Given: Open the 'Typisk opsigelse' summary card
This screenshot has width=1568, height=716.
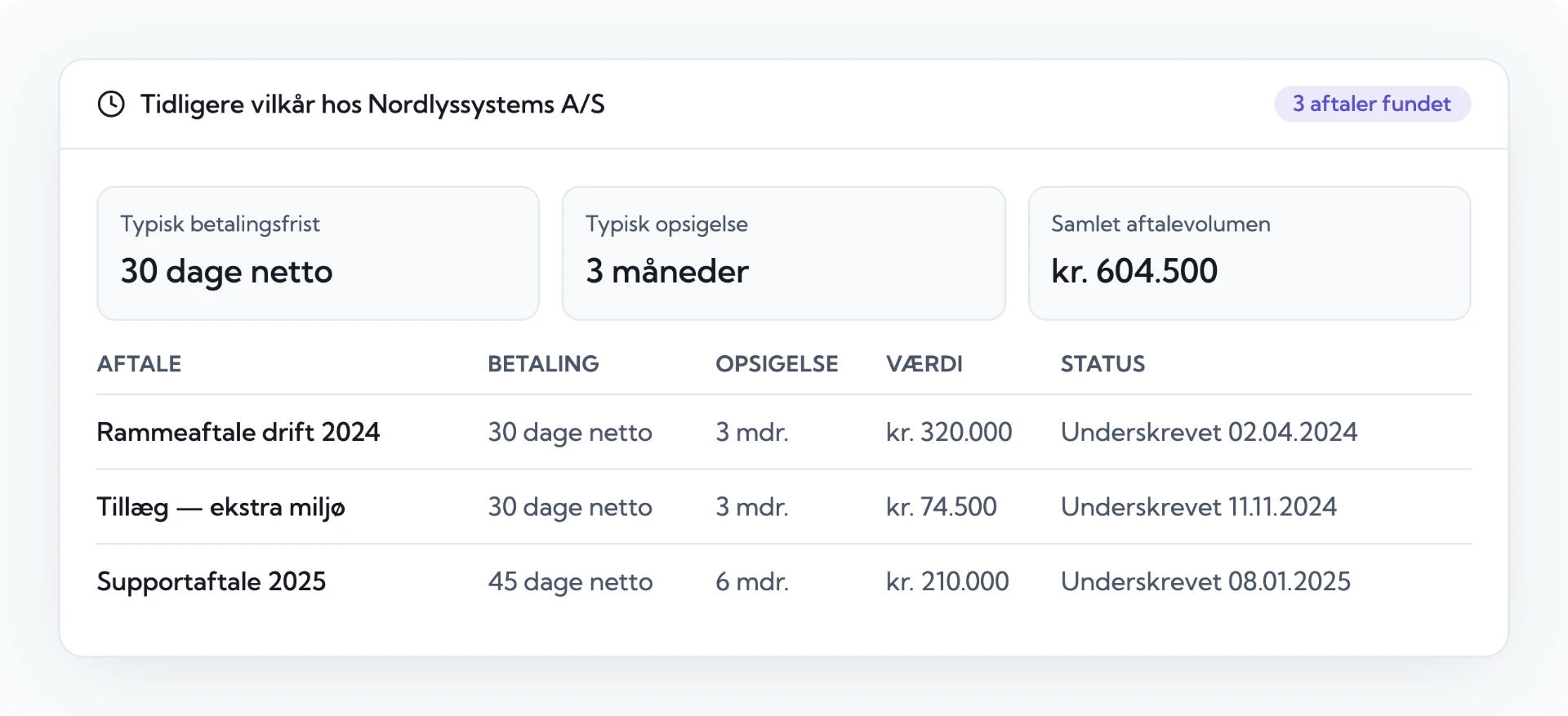Looking at the screenshot, I should pyautogui.click(x=783, y=253).
